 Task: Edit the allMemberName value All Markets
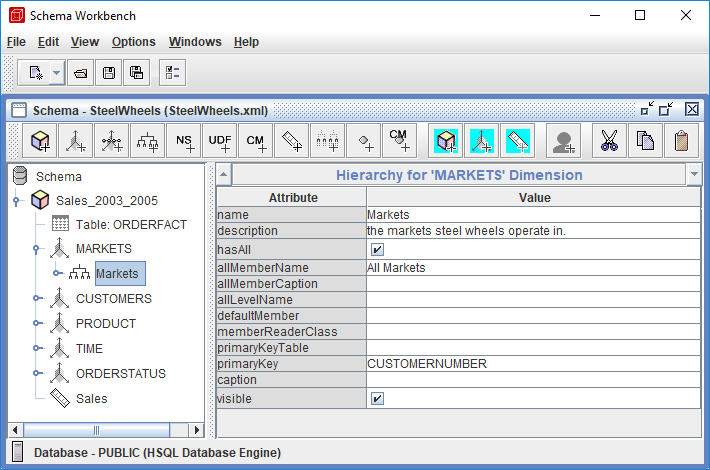click(x=533, y=268)
